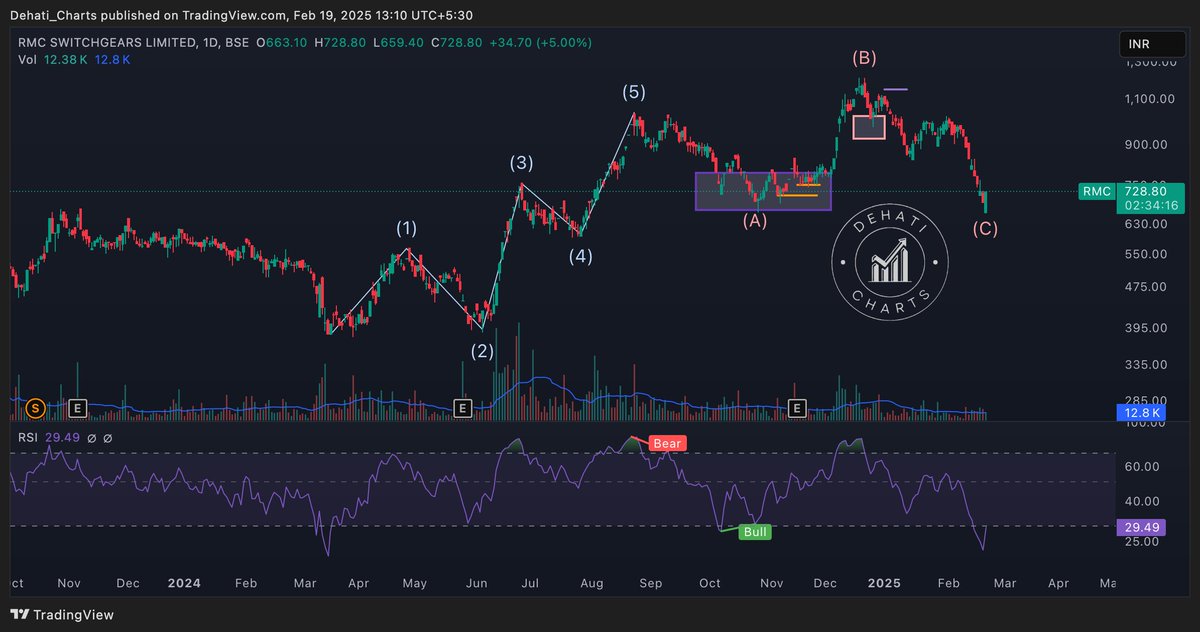This screenshot has height=632, width=1200.
Task: Click the 395.00 price axis level
Action: pyautogui.click(x=1145, y=329)
